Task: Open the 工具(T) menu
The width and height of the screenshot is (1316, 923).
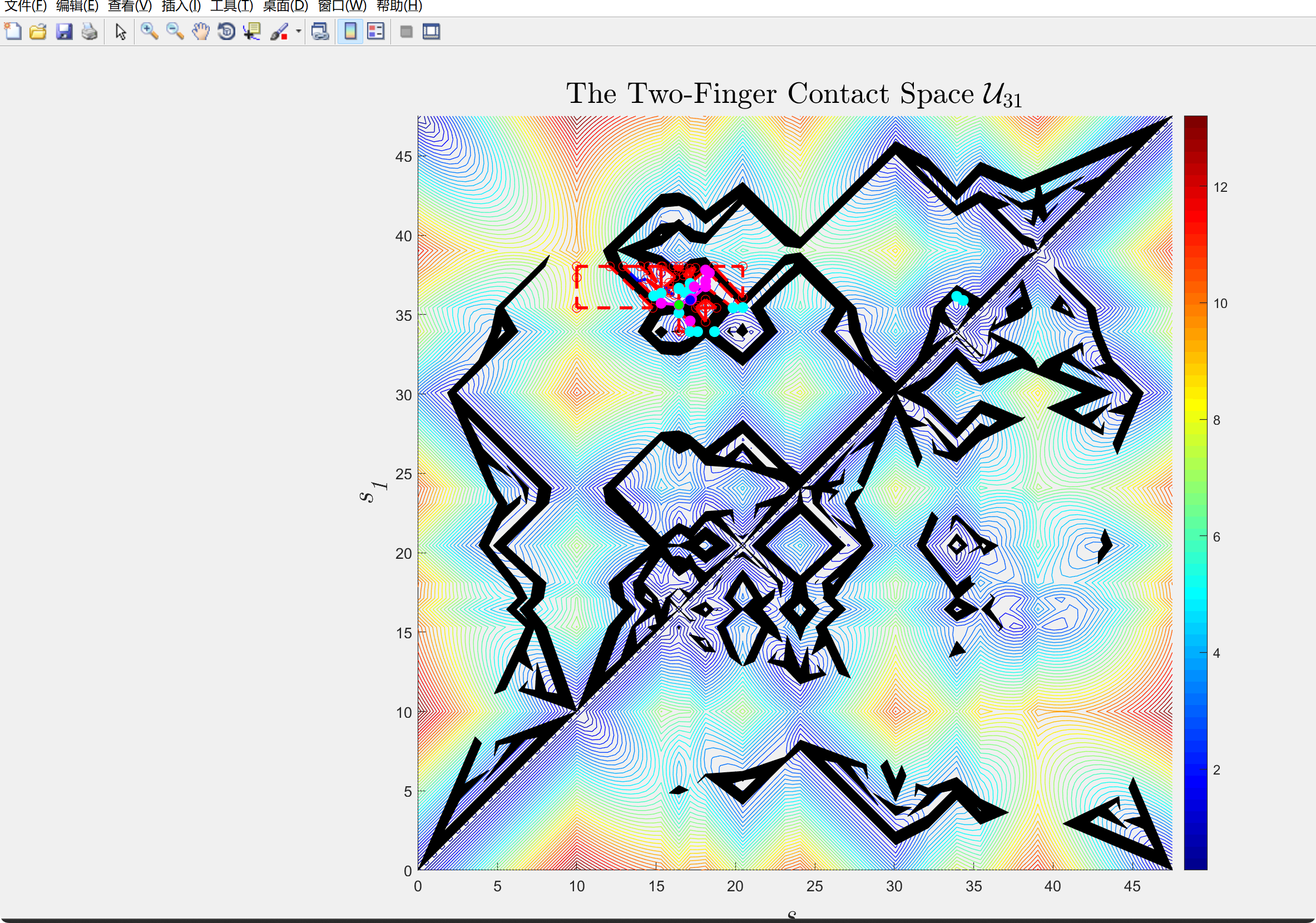Action: point(231,6)
